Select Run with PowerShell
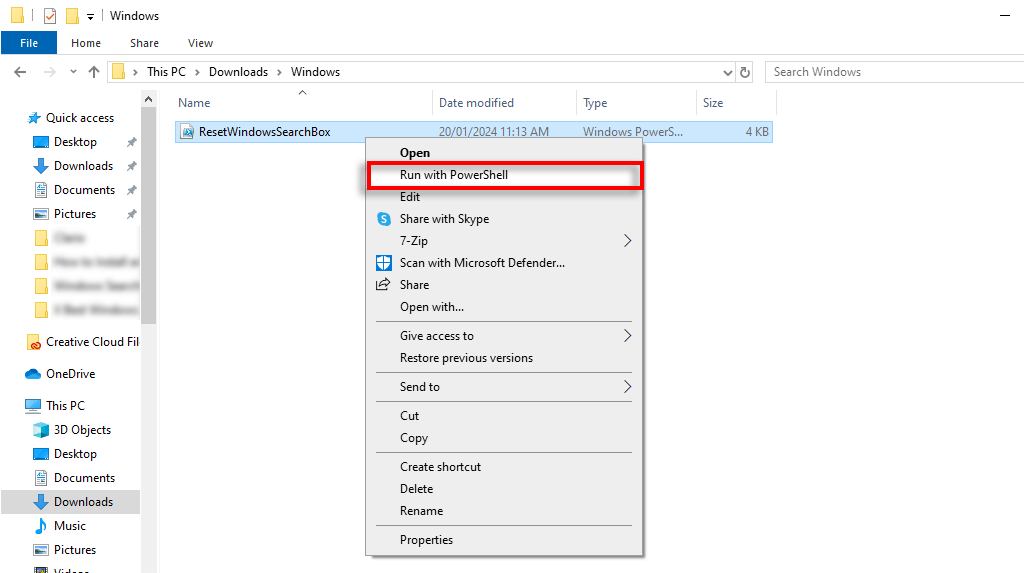The height and width of the screenshot is (573, 1024). (x=453, y=175)
